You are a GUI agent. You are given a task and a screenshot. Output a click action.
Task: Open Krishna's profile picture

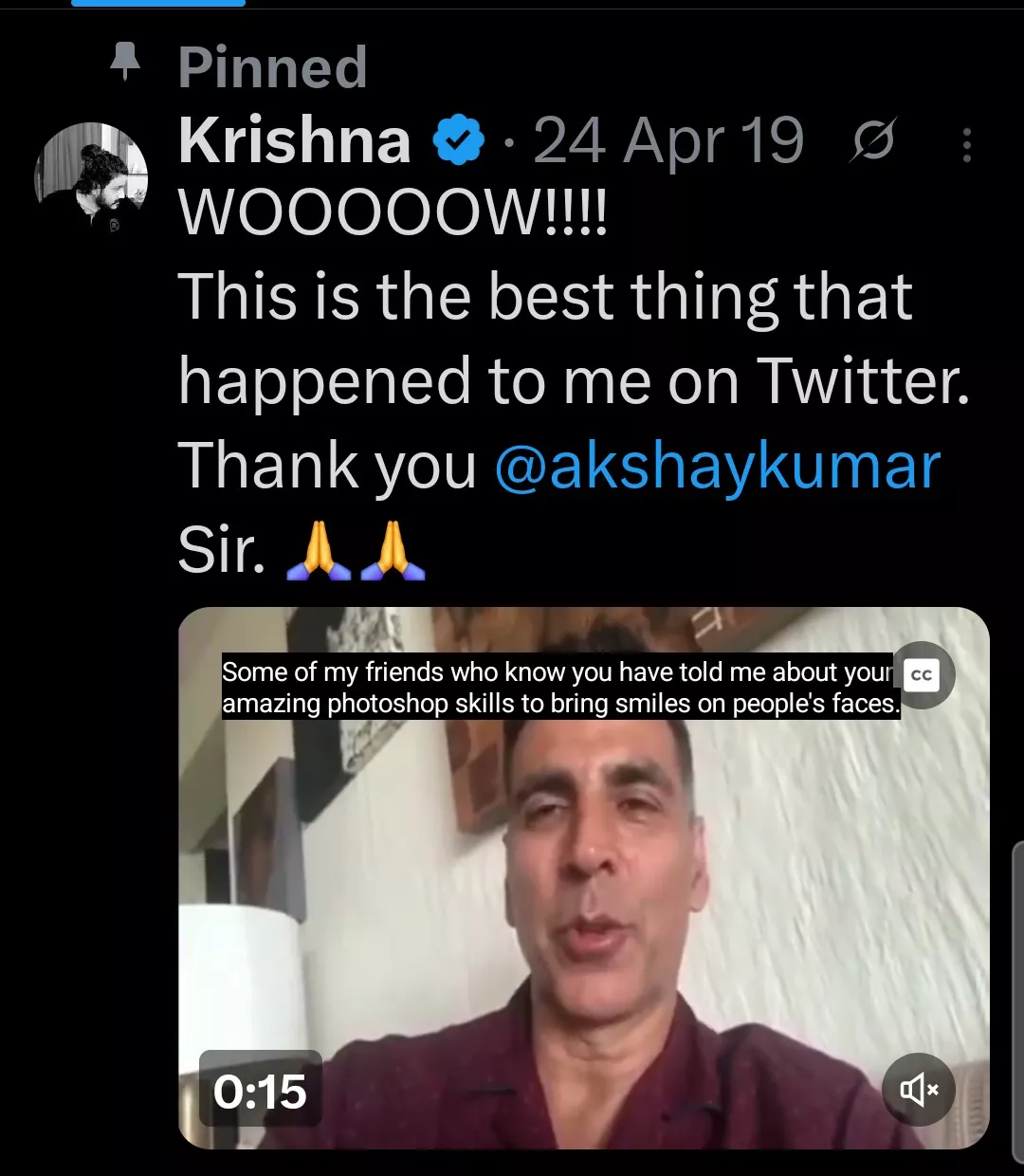92,177
